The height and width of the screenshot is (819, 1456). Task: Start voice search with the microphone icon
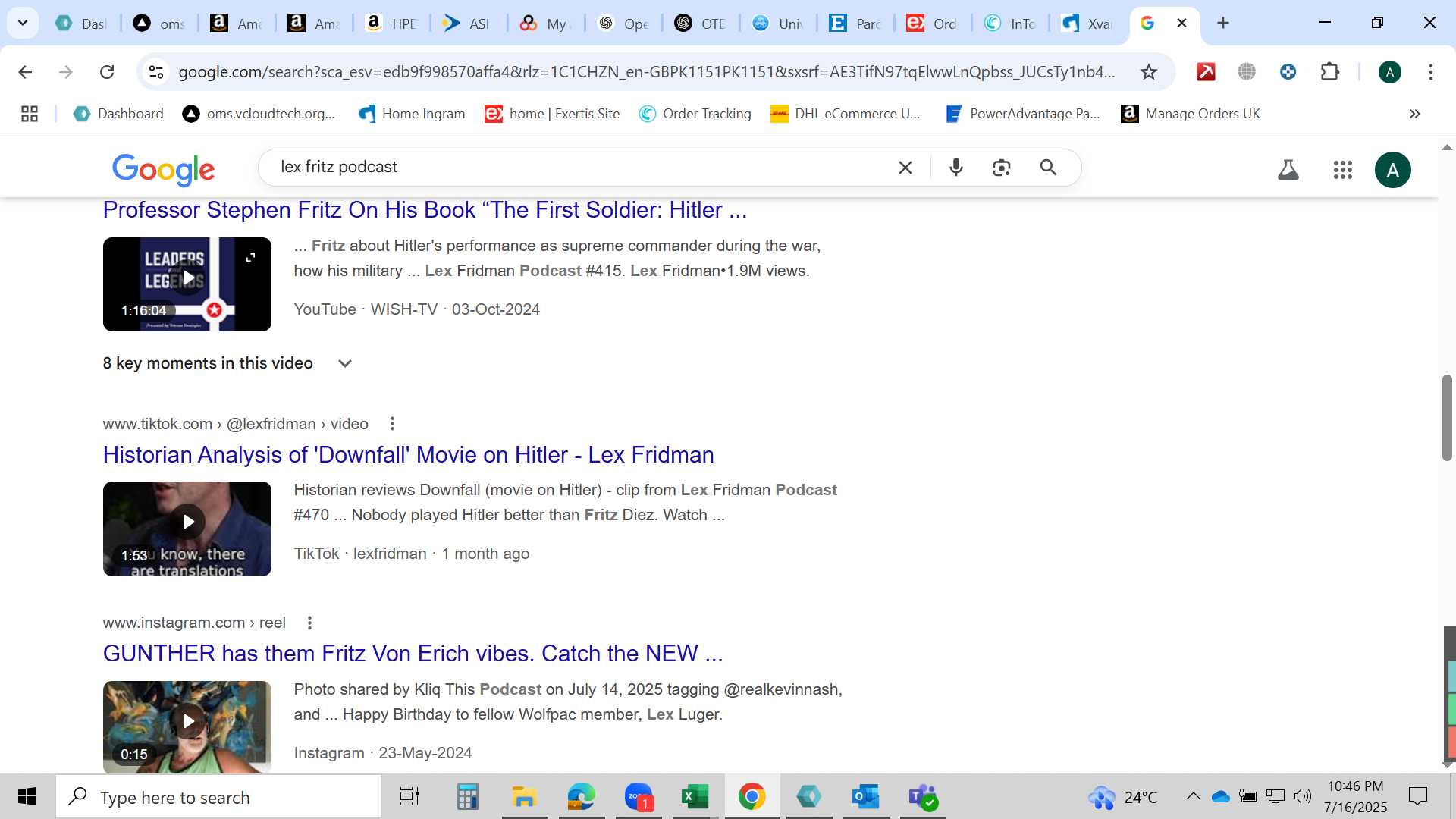(956, 168)
